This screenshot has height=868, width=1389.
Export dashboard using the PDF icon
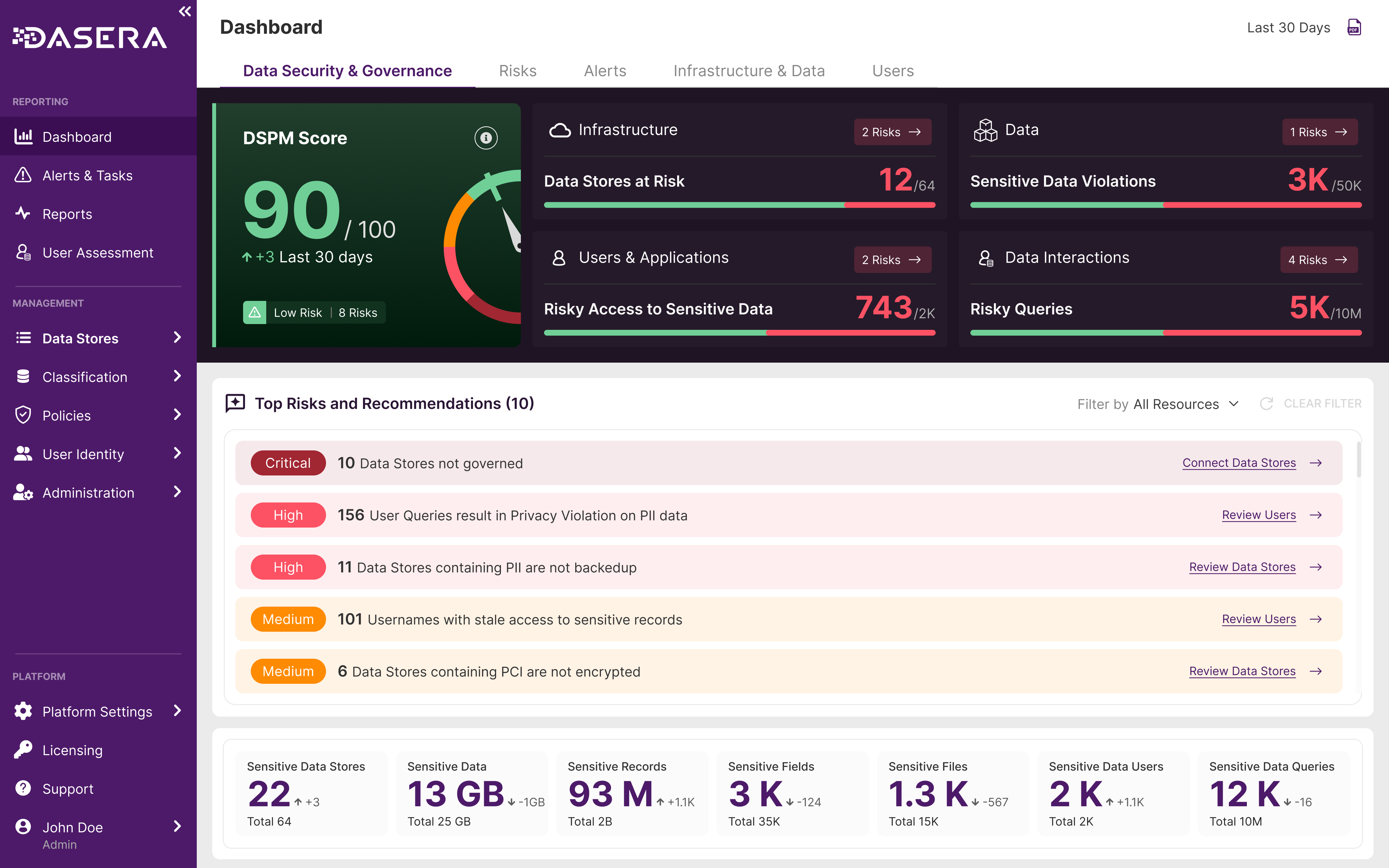coord(1354,27)
